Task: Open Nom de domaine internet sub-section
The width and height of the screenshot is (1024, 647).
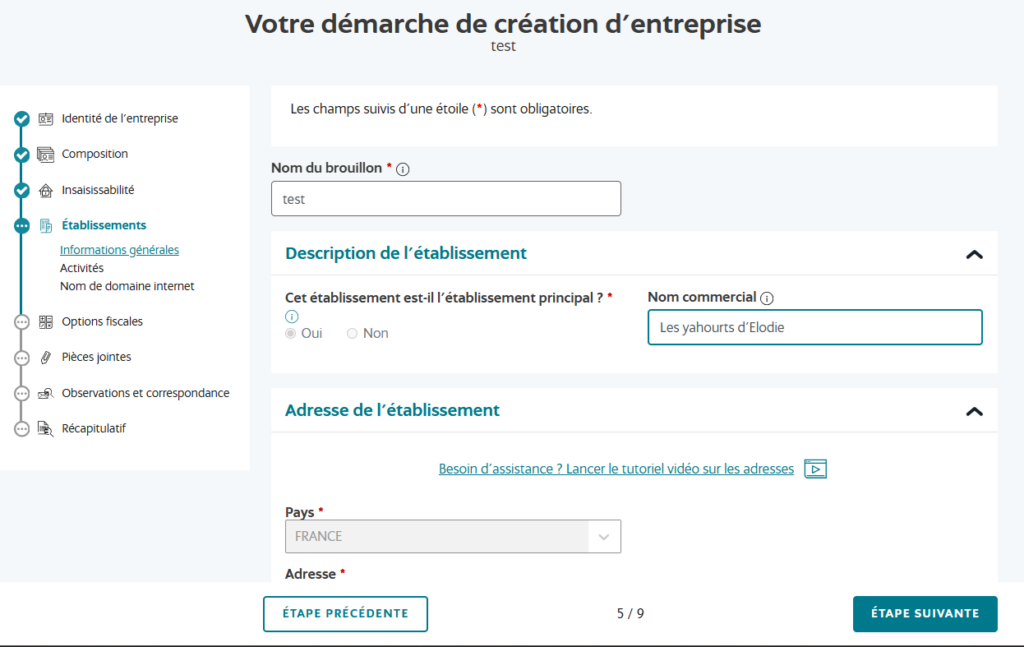Action: coord(127,286)
